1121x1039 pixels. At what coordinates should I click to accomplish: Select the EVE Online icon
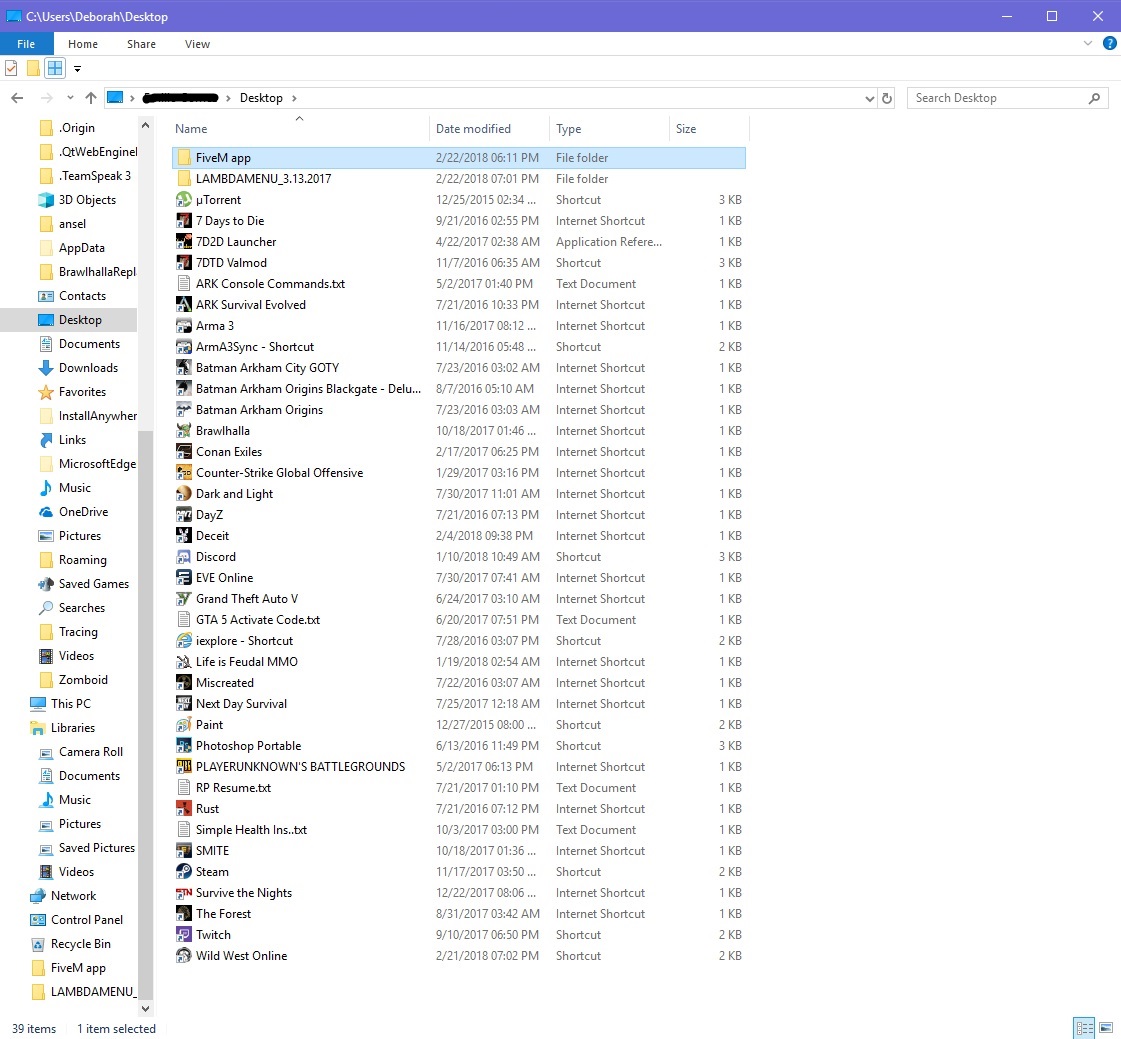(x=184, y=578)
